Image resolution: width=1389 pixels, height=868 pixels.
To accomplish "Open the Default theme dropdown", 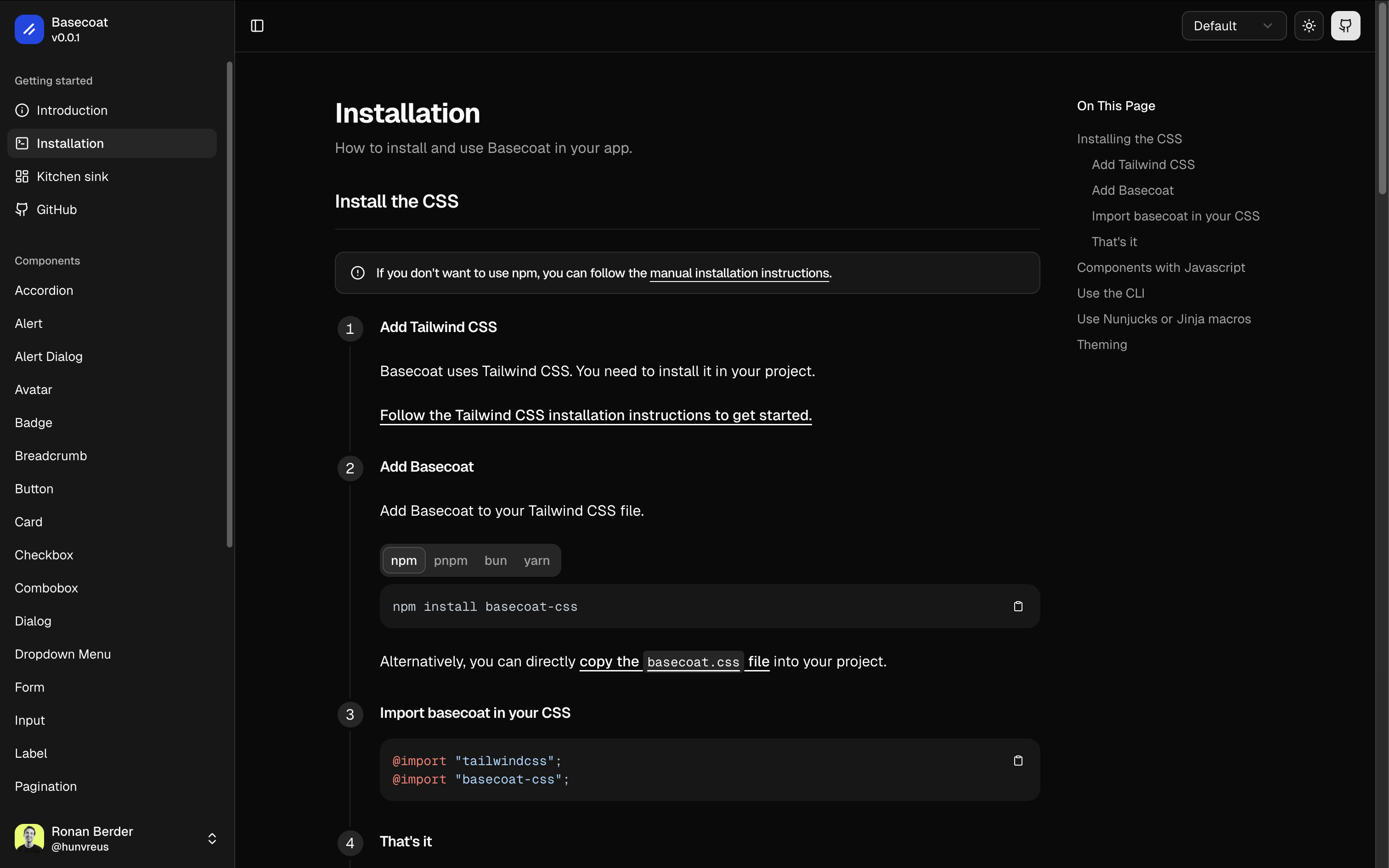I will [x=1234, y=26].
